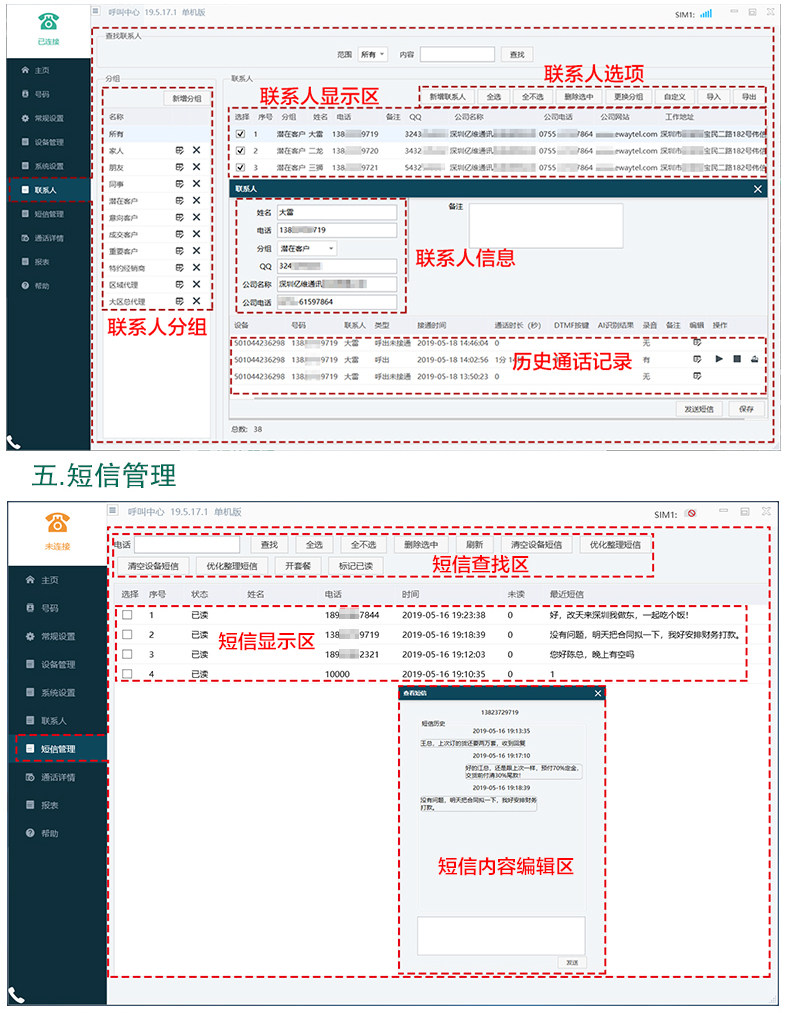This screenshot has width=790, height=1013.
Task: Click 自定义 button in contacts options
Action: point(674,96)
